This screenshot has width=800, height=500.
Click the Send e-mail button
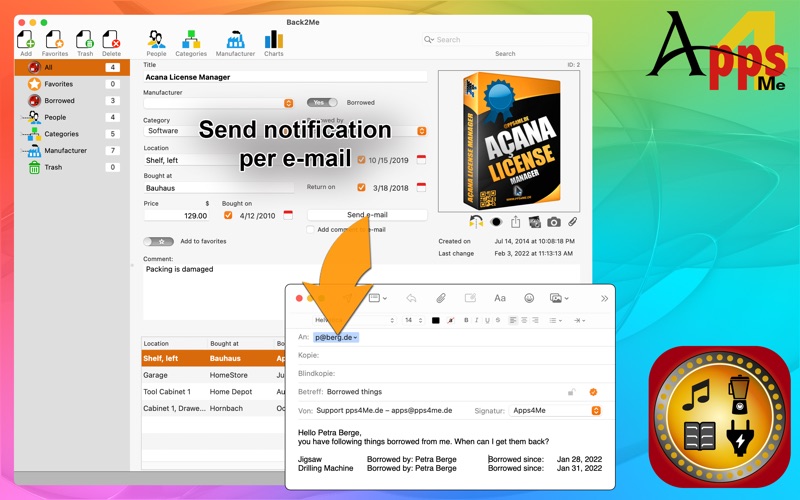(367, 215)
